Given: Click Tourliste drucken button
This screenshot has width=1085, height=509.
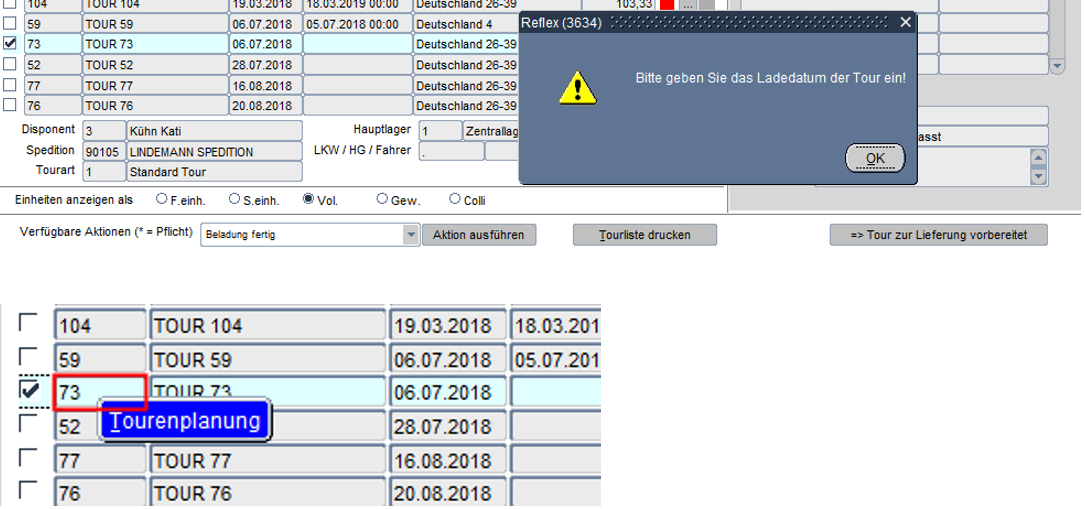Looking at the screenshot, I should [x=644, y=235].
